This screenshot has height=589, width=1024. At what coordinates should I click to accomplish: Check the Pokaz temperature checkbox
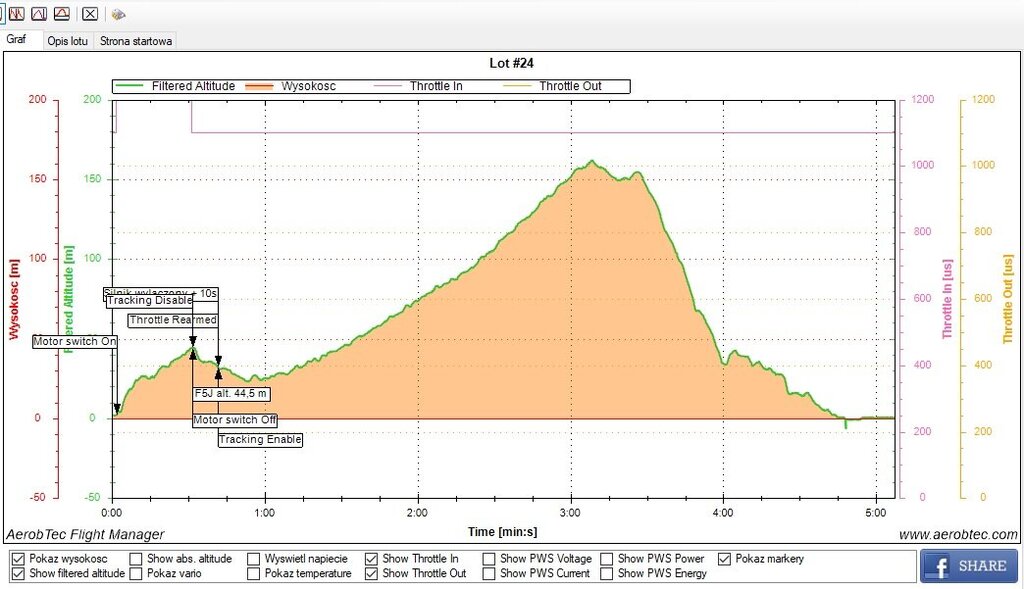point(254,574)
